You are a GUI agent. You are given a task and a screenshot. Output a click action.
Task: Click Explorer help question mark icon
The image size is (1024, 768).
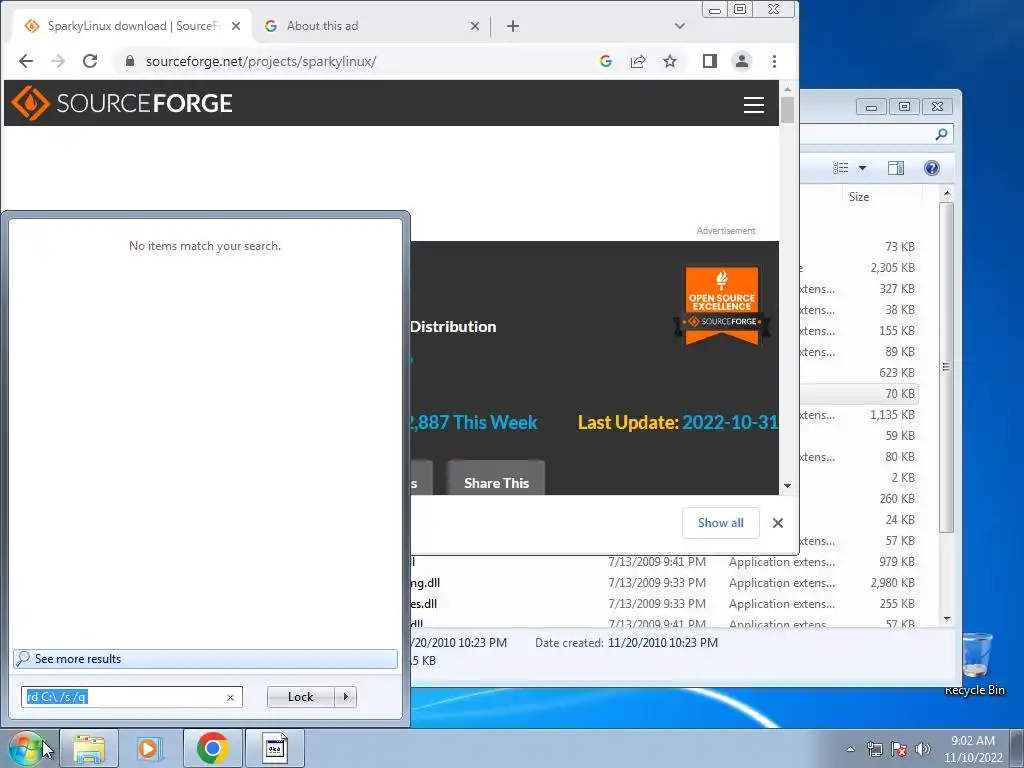coord(932,168)
